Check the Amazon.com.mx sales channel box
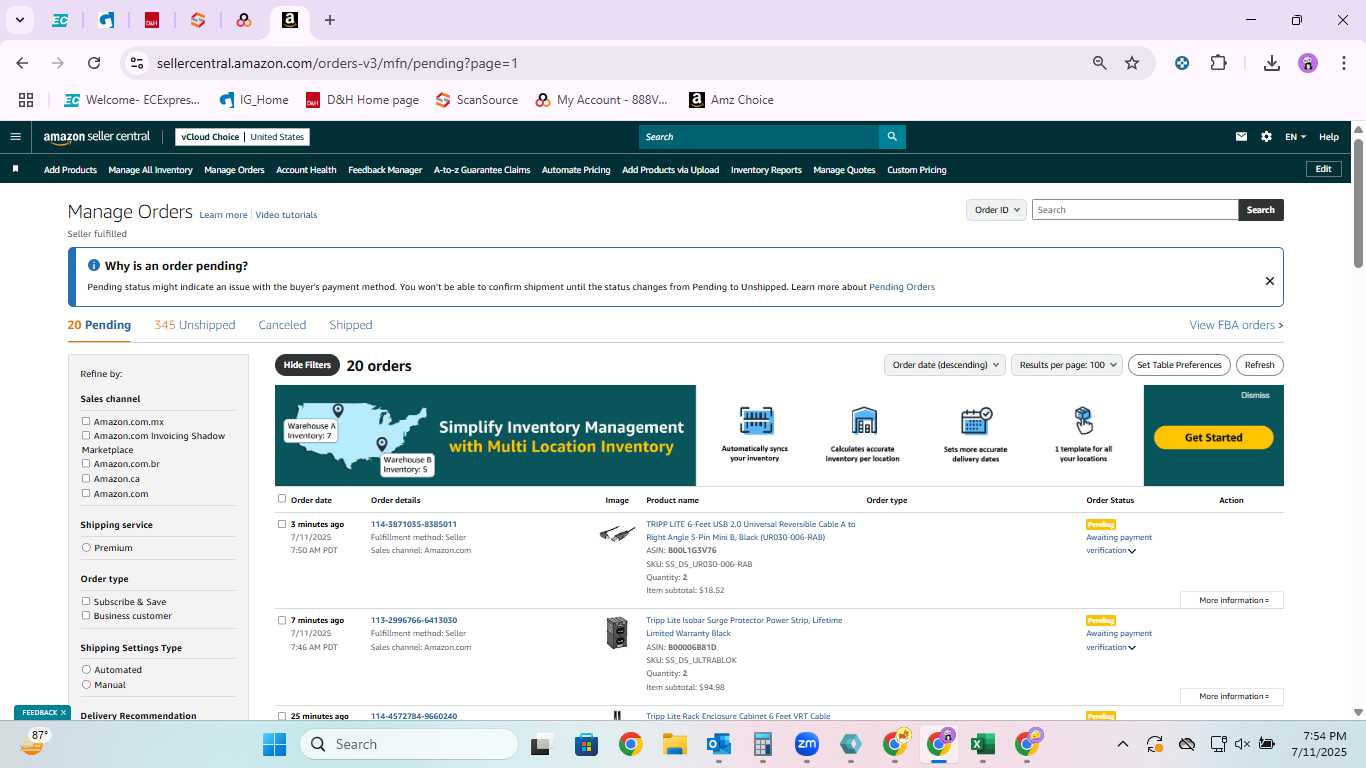1366x768 pixels. click(86, 422)
